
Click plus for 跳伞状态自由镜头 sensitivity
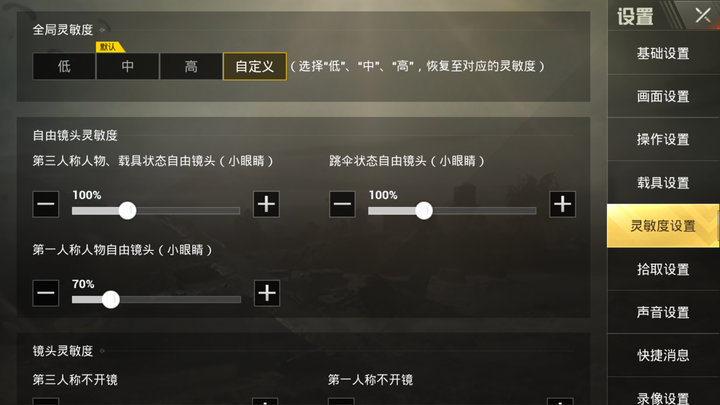[x=562, y=204]
